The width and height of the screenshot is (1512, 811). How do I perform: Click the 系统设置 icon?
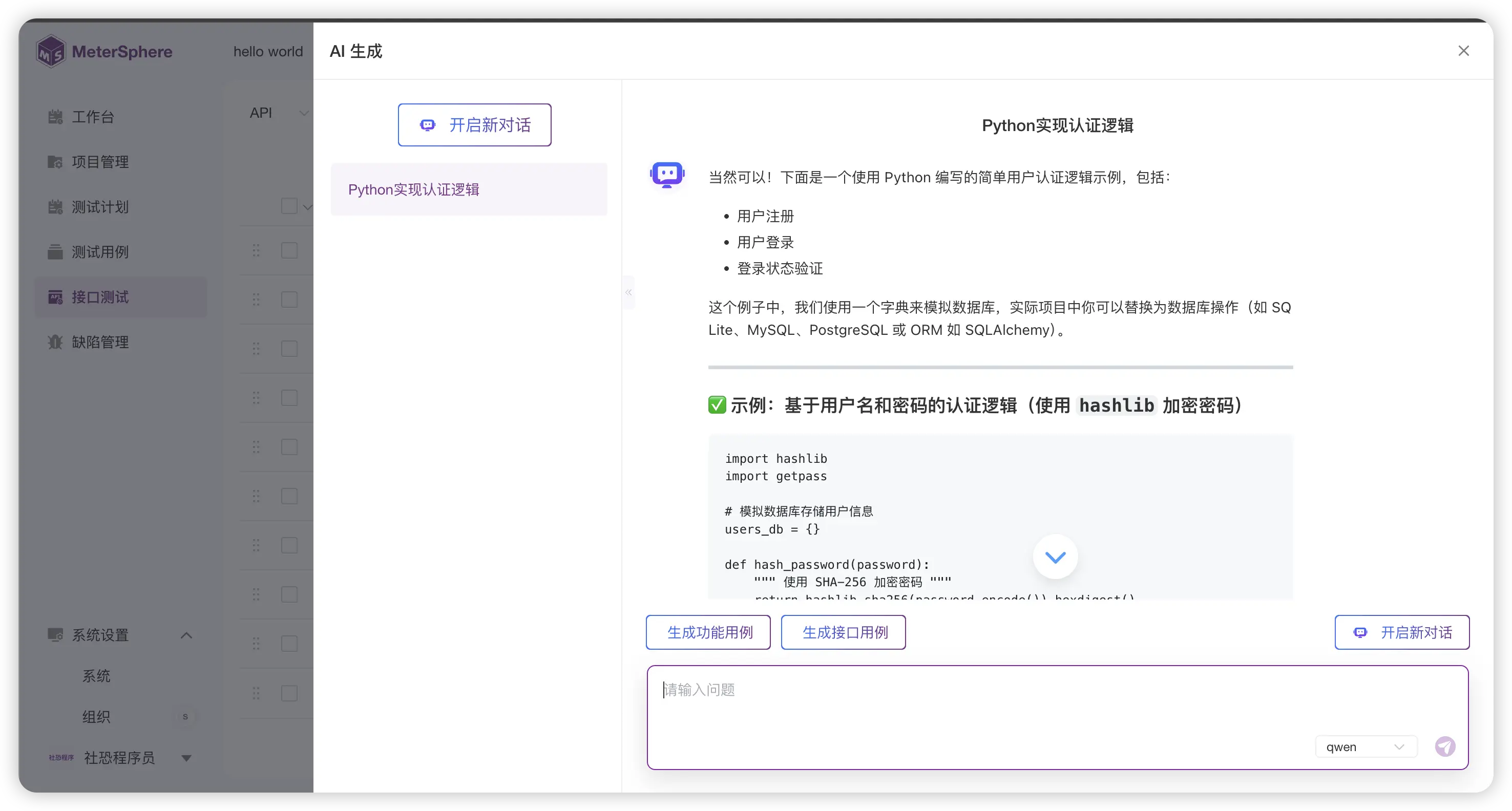pyautogui.click(x=55, y=635)
